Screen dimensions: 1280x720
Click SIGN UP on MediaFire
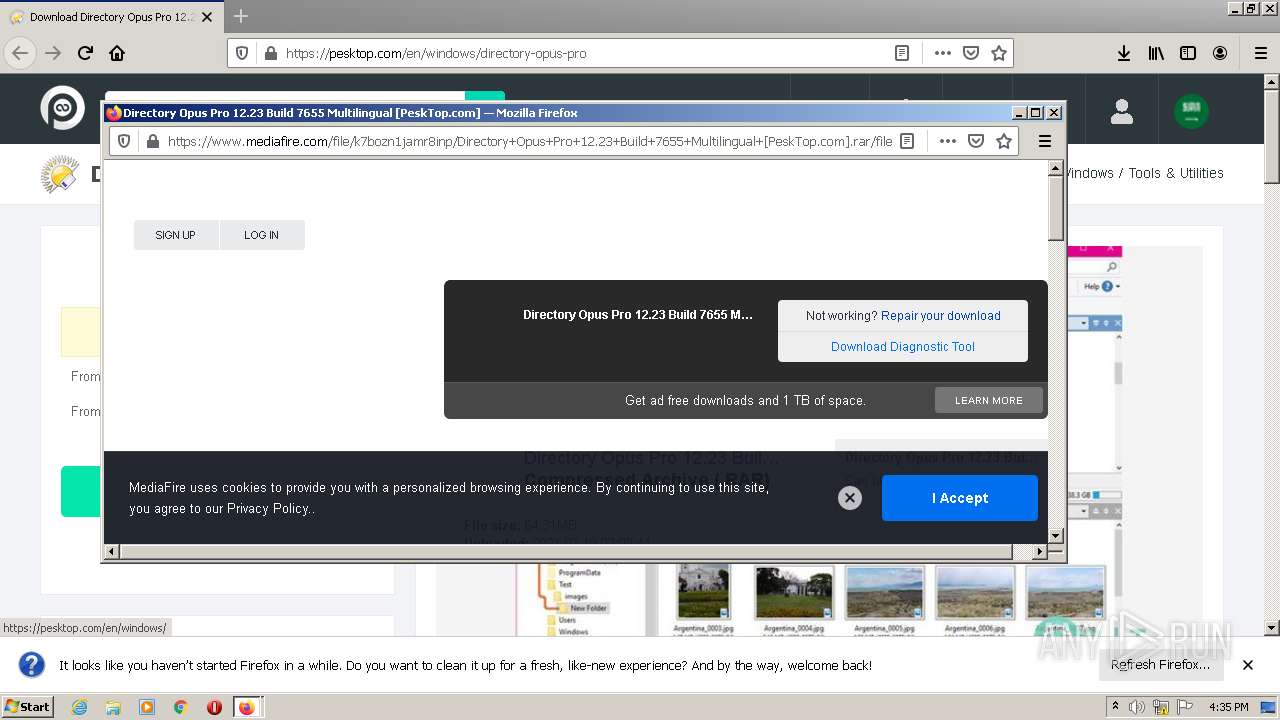175,235
